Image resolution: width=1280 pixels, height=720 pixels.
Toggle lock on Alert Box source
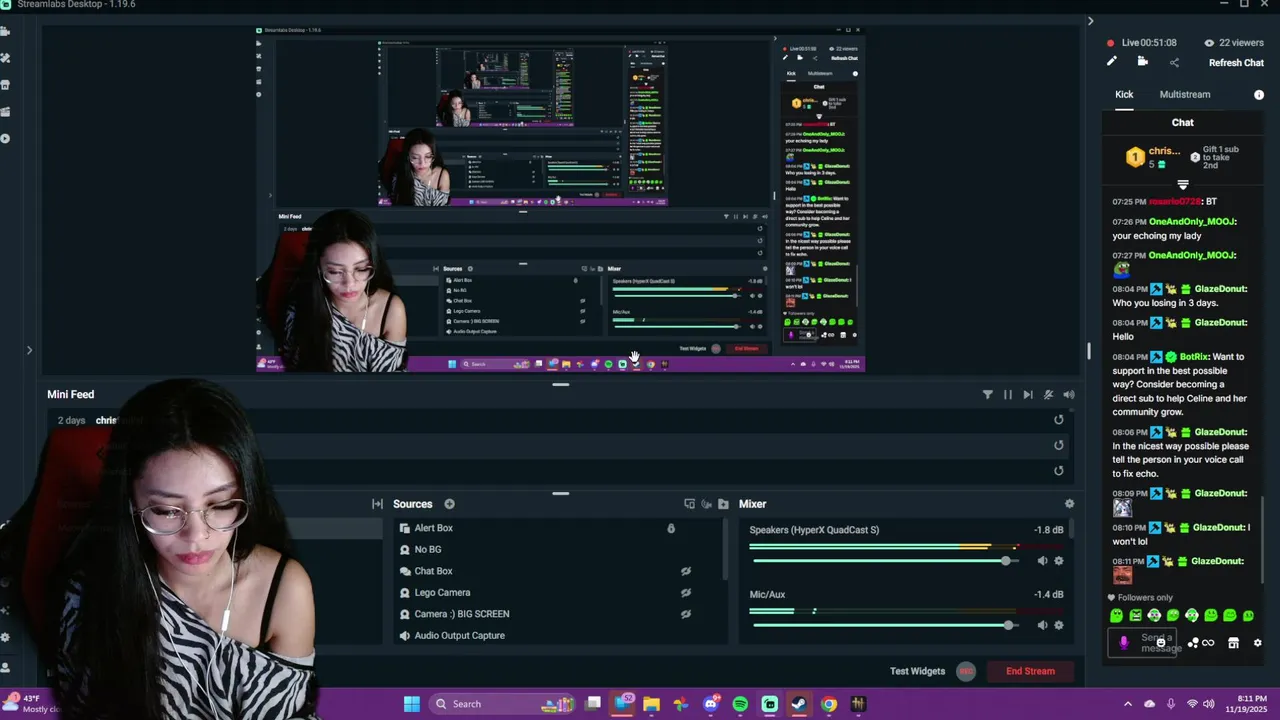(671, 528)
